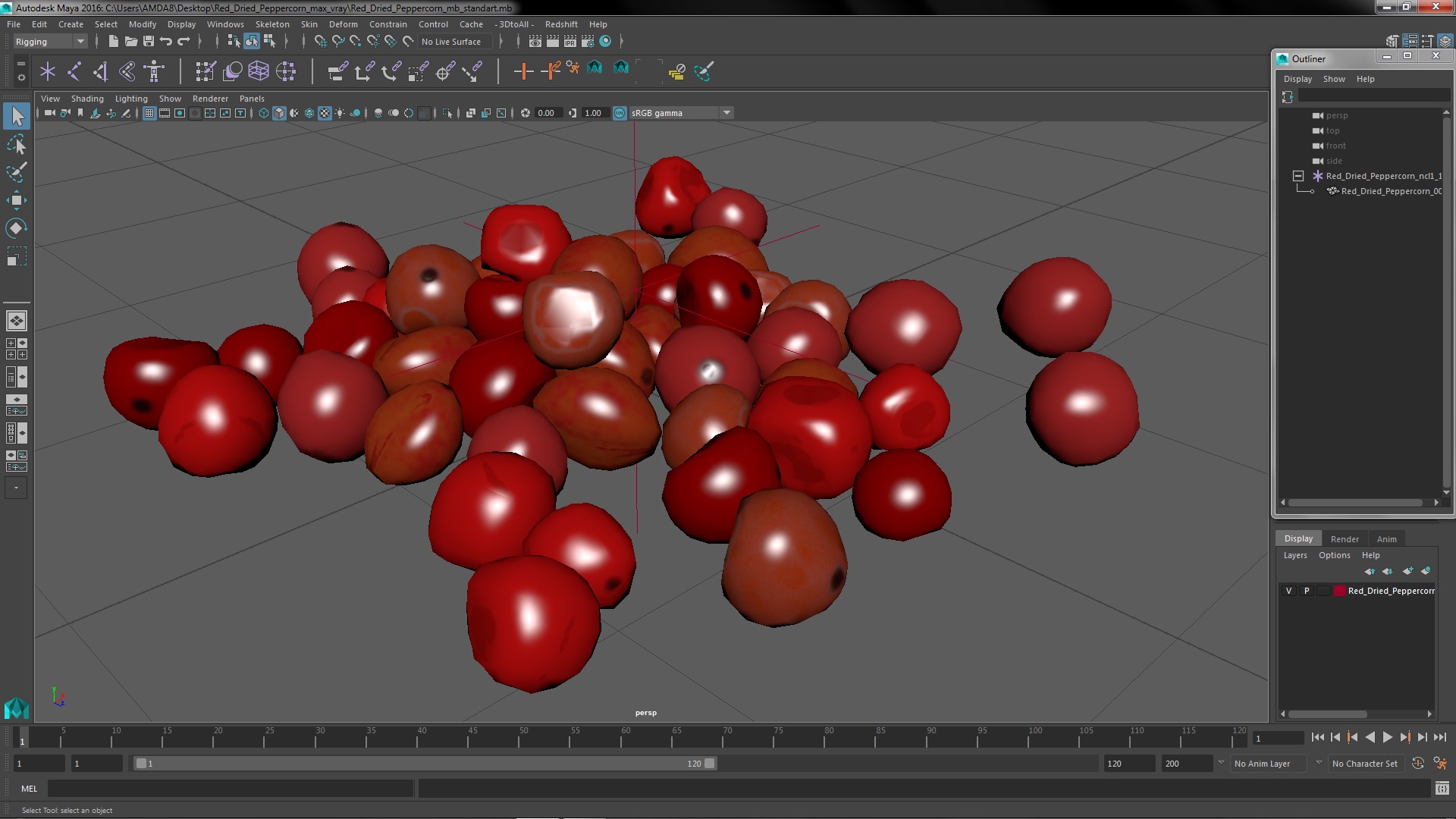Screen dimensions: 1456x819
Task: Step to the next key
Action: coord(1404,737)
